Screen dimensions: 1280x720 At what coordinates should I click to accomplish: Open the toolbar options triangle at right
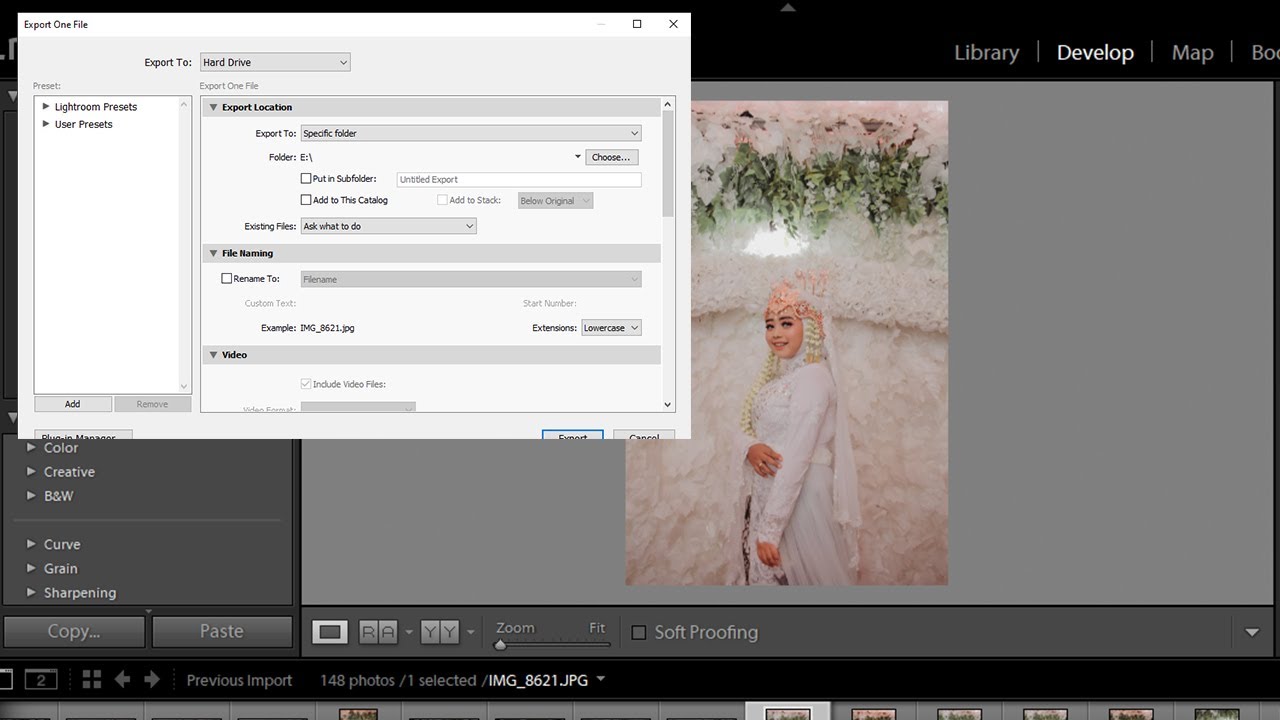[x=1252, y=632]
